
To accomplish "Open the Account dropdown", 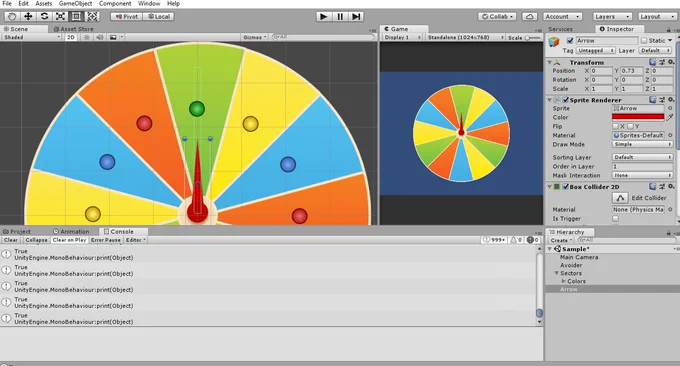I will (x=562, y=16).
